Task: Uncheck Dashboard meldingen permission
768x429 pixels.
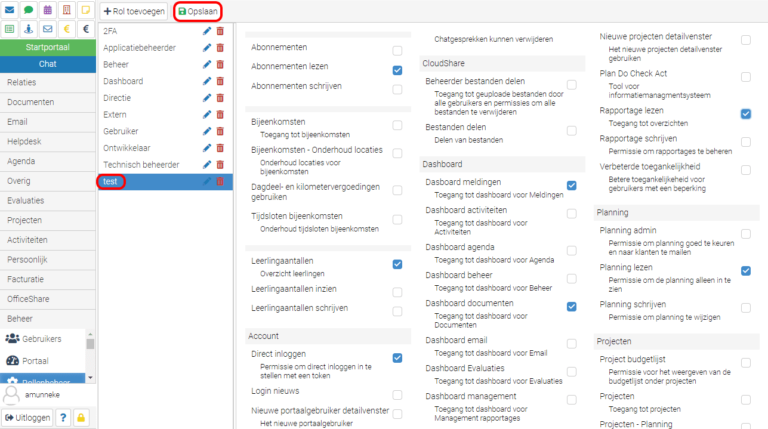Action: coord(571,185)
